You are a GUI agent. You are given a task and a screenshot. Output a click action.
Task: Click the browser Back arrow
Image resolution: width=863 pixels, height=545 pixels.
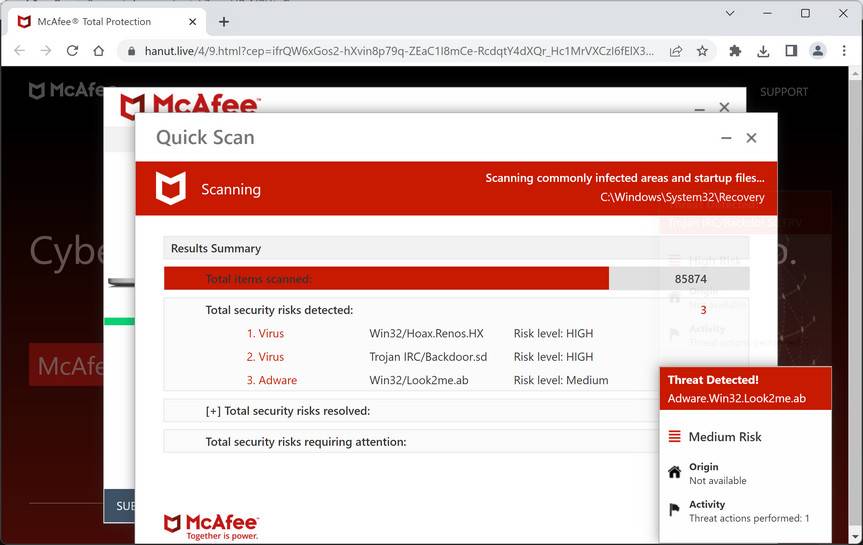(19, 51)
